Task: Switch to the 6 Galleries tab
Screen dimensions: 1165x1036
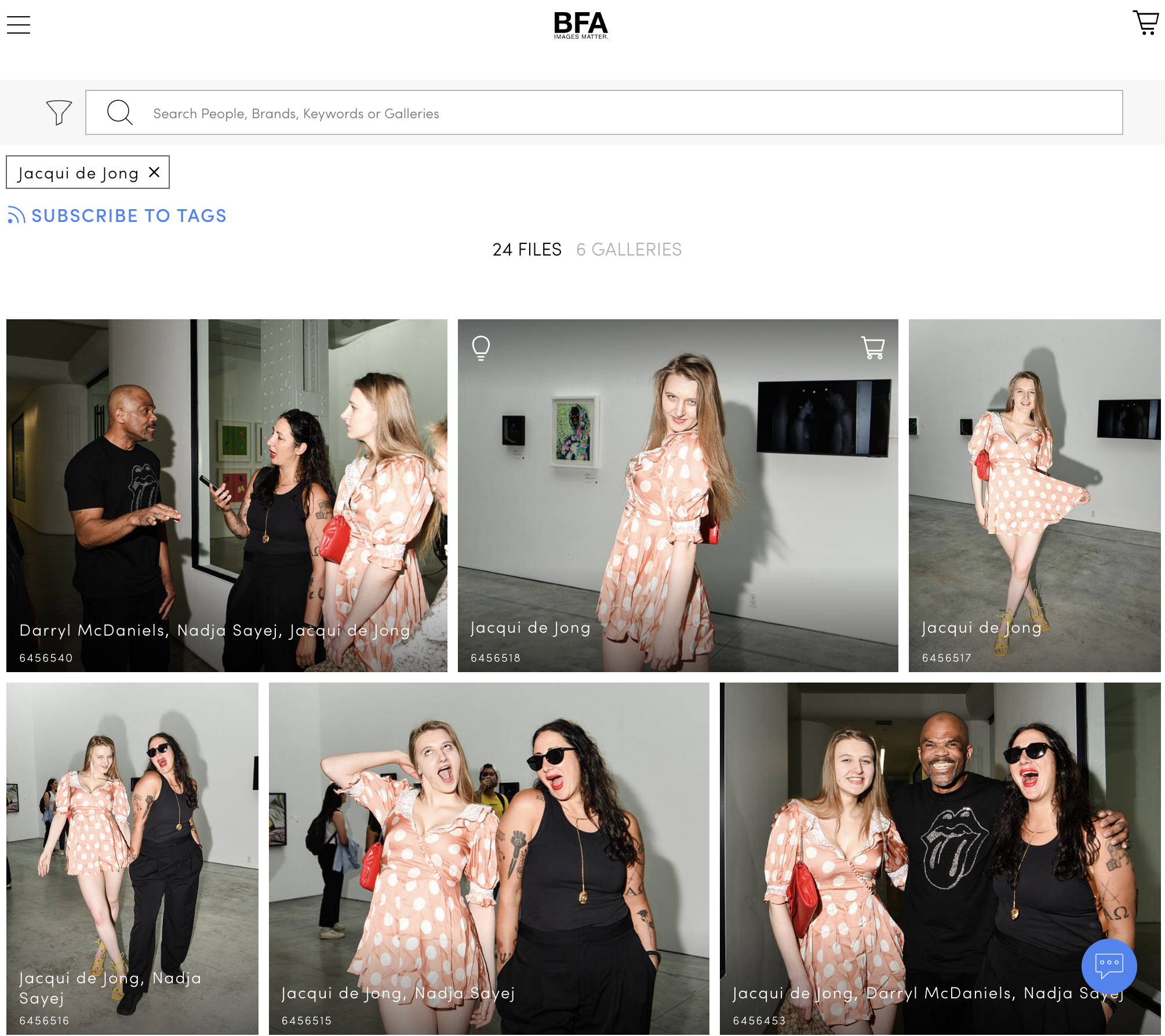Action: pyautogui.click(x=629, y=250)
